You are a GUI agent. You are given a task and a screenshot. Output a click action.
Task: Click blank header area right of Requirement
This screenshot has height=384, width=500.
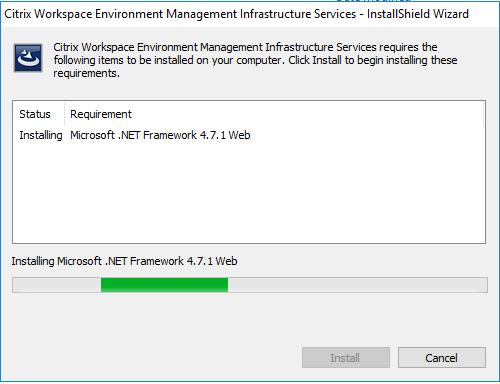point(307,114)
